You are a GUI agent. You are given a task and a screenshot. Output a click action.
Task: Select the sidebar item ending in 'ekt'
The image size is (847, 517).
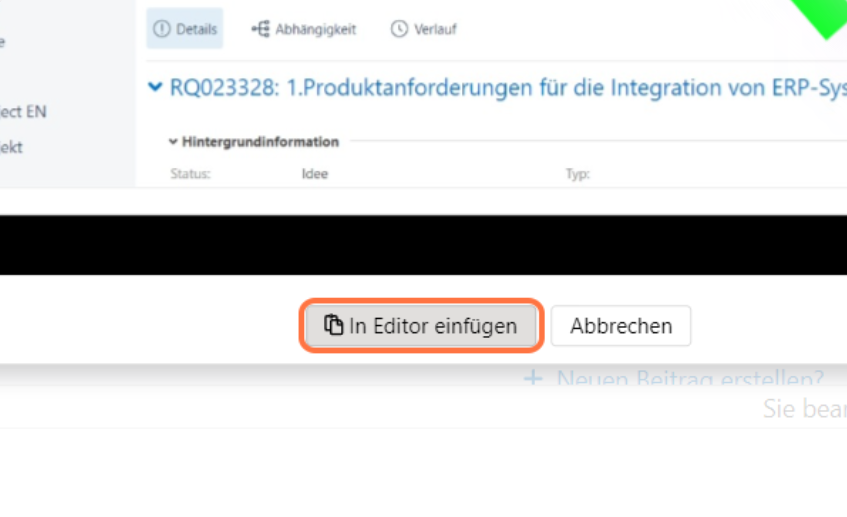[x=12, y=147]
